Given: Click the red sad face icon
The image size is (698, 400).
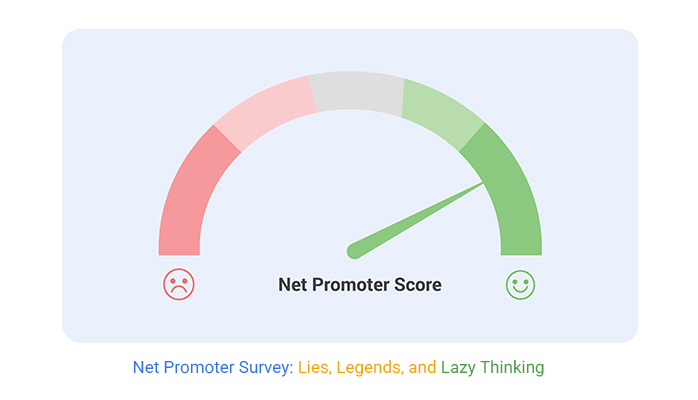Looking at the screenshot, I should click(179, 284).
